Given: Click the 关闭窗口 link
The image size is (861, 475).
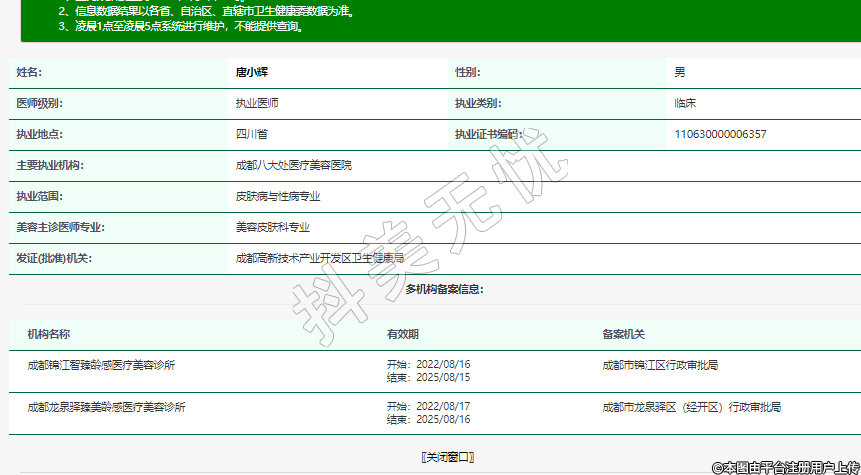Looking at the screenshot, I should point(447,457).
